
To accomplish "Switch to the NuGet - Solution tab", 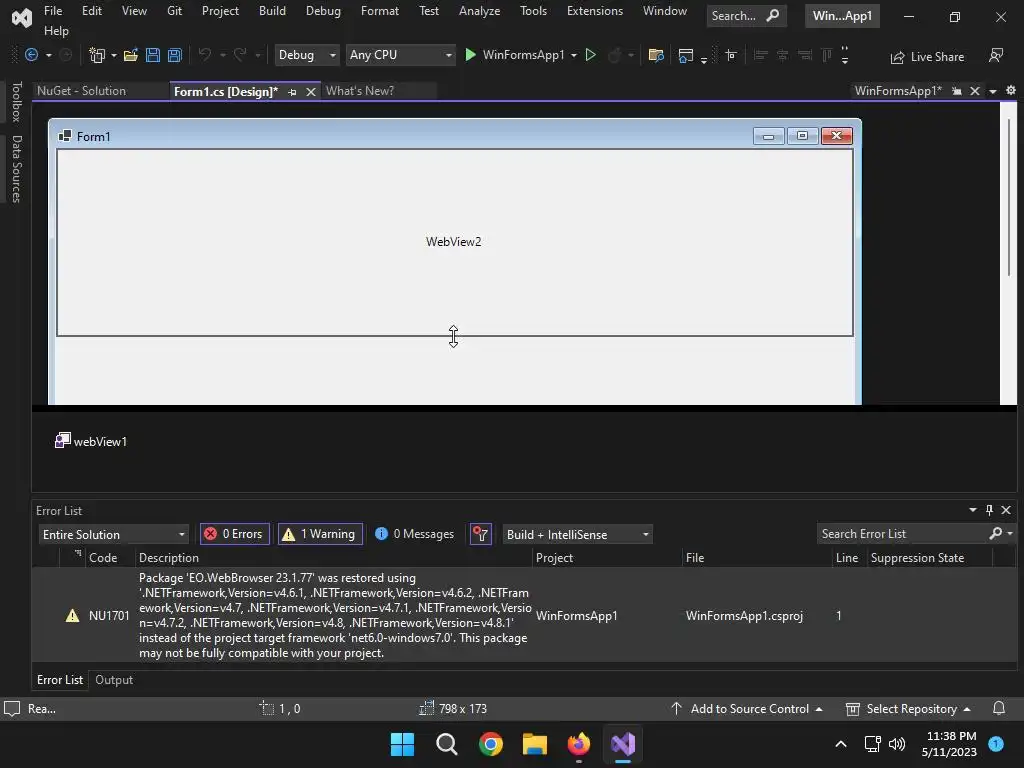I will (x=82, y=91).
